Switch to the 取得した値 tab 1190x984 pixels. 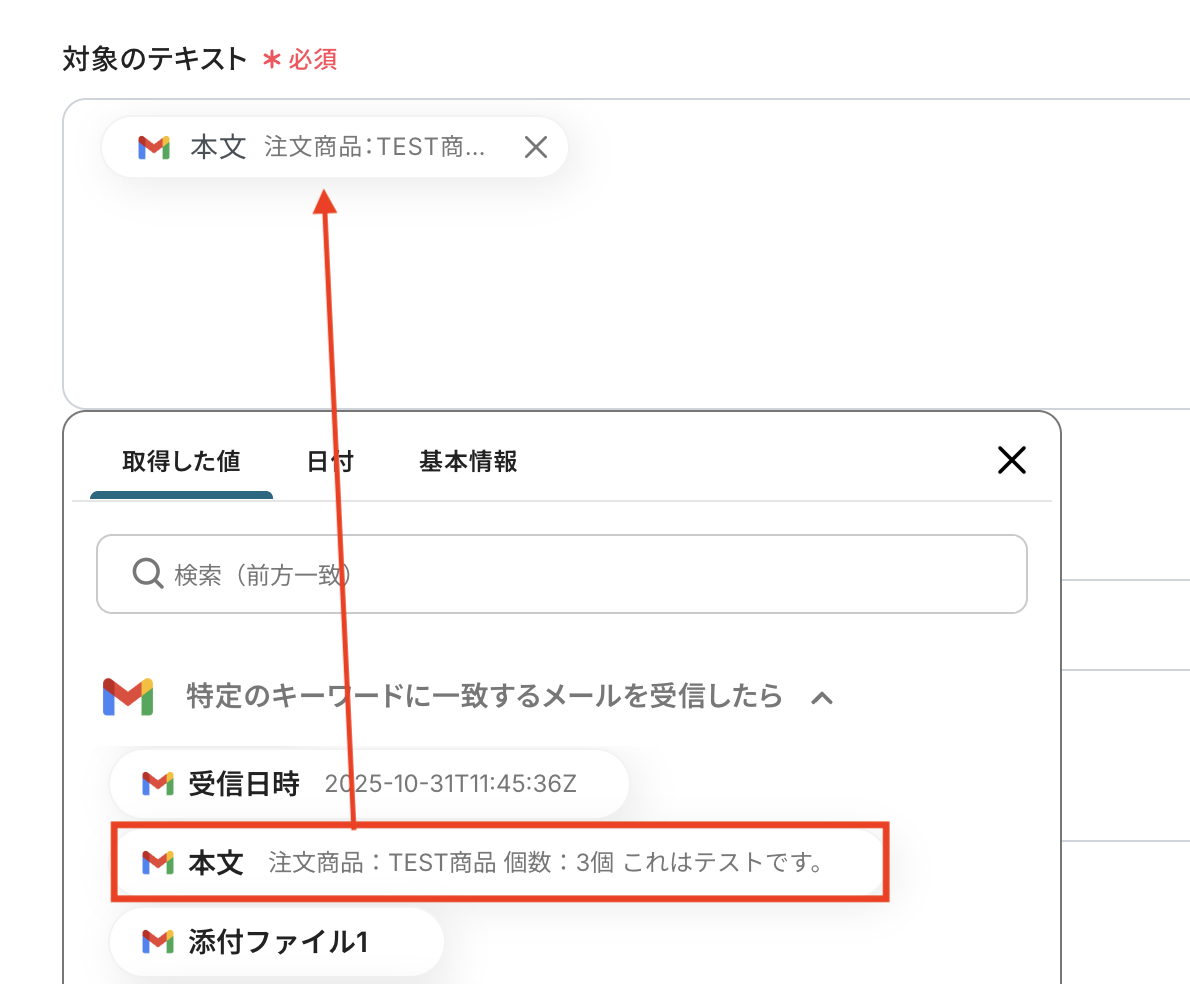181,462
